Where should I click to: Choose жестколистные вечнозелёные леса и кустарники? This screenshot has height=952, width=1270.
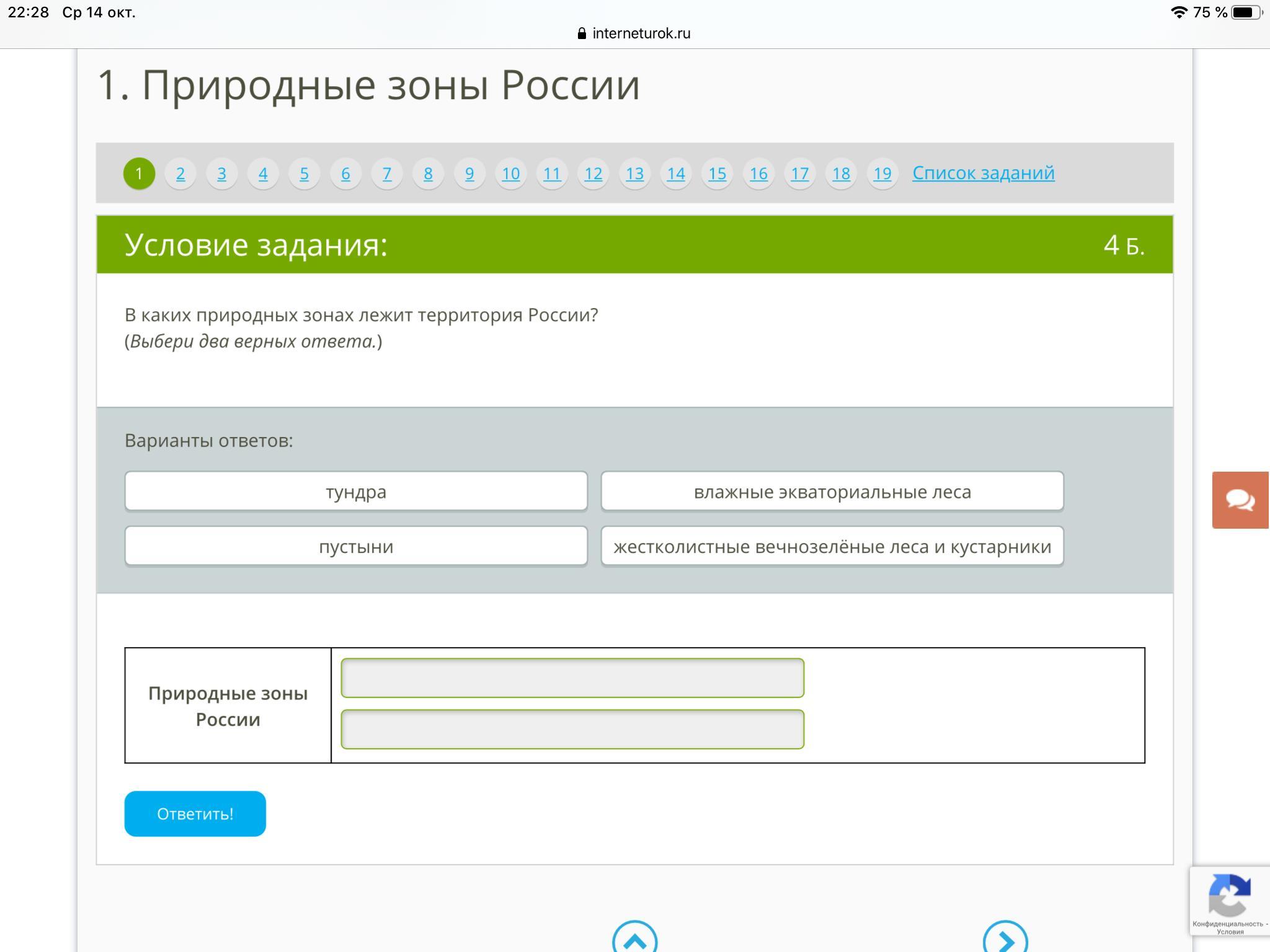832,546
